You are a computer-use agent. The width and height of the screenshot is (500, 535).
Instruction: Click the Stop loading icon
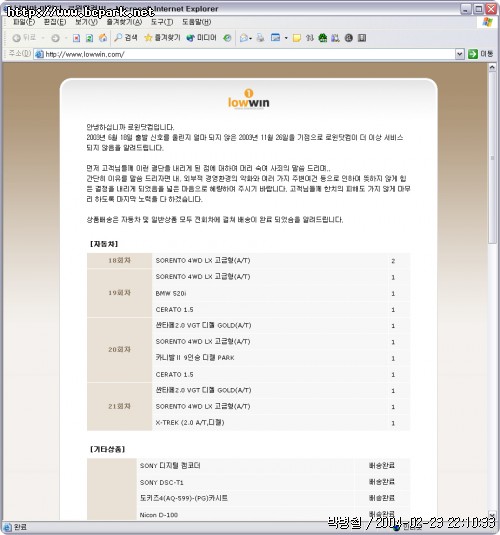(x=76, y=38)
